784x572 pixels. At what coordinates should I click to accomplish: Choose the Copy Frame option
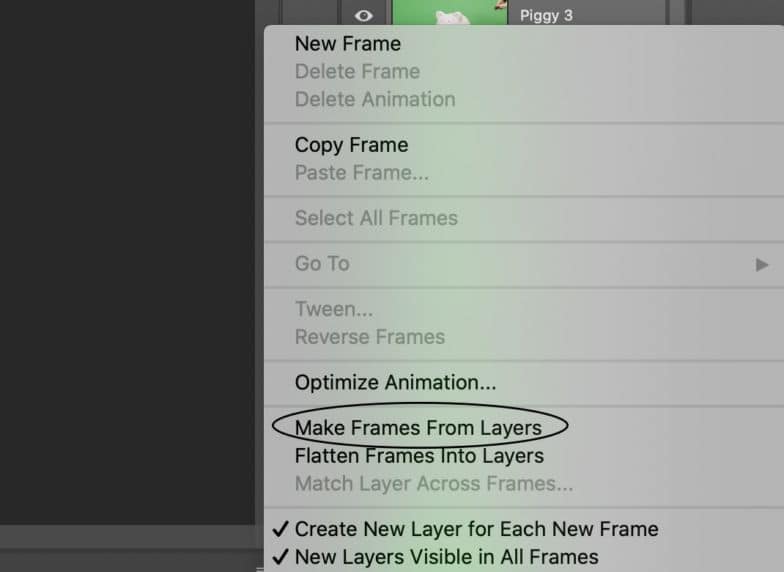pyautogui.click(x=351, y=145)
